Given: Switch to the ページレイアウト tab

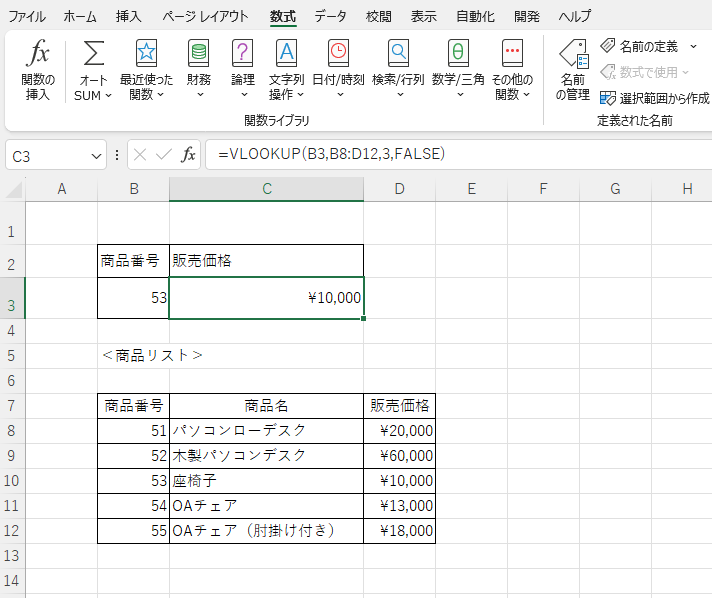Looking at the screenshot, I should 205,17.
